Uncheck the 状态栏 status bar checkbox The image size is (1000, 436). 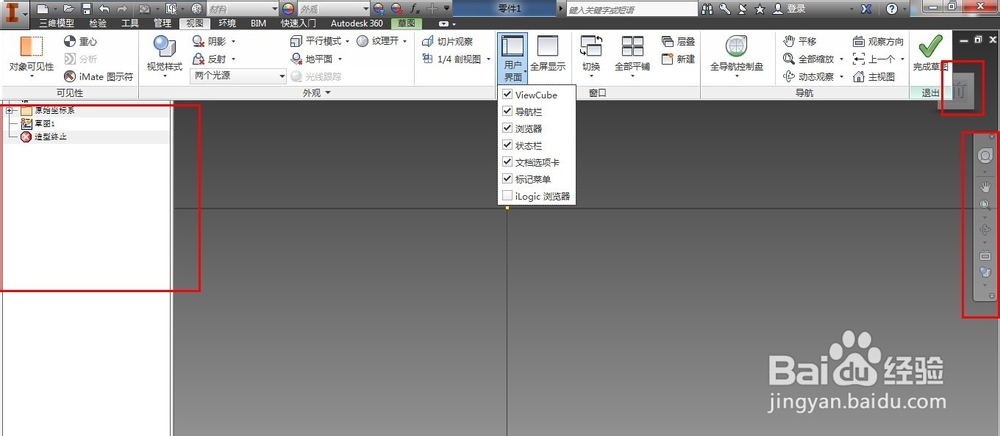click(507, 145)
